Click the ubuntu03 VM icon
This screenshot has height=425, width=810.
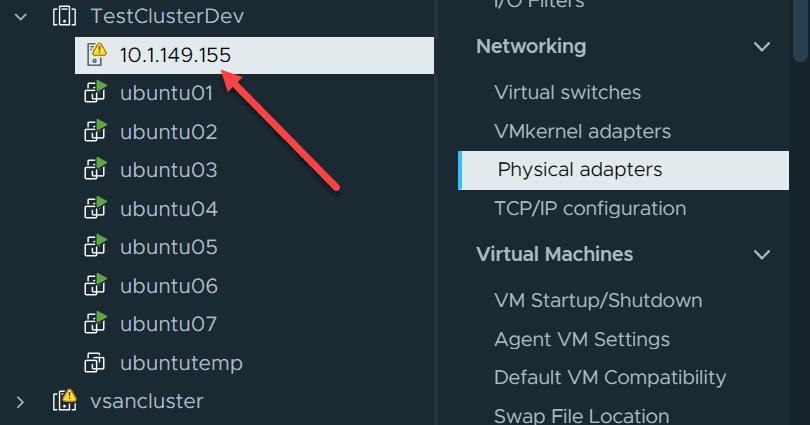coord(96,171)
